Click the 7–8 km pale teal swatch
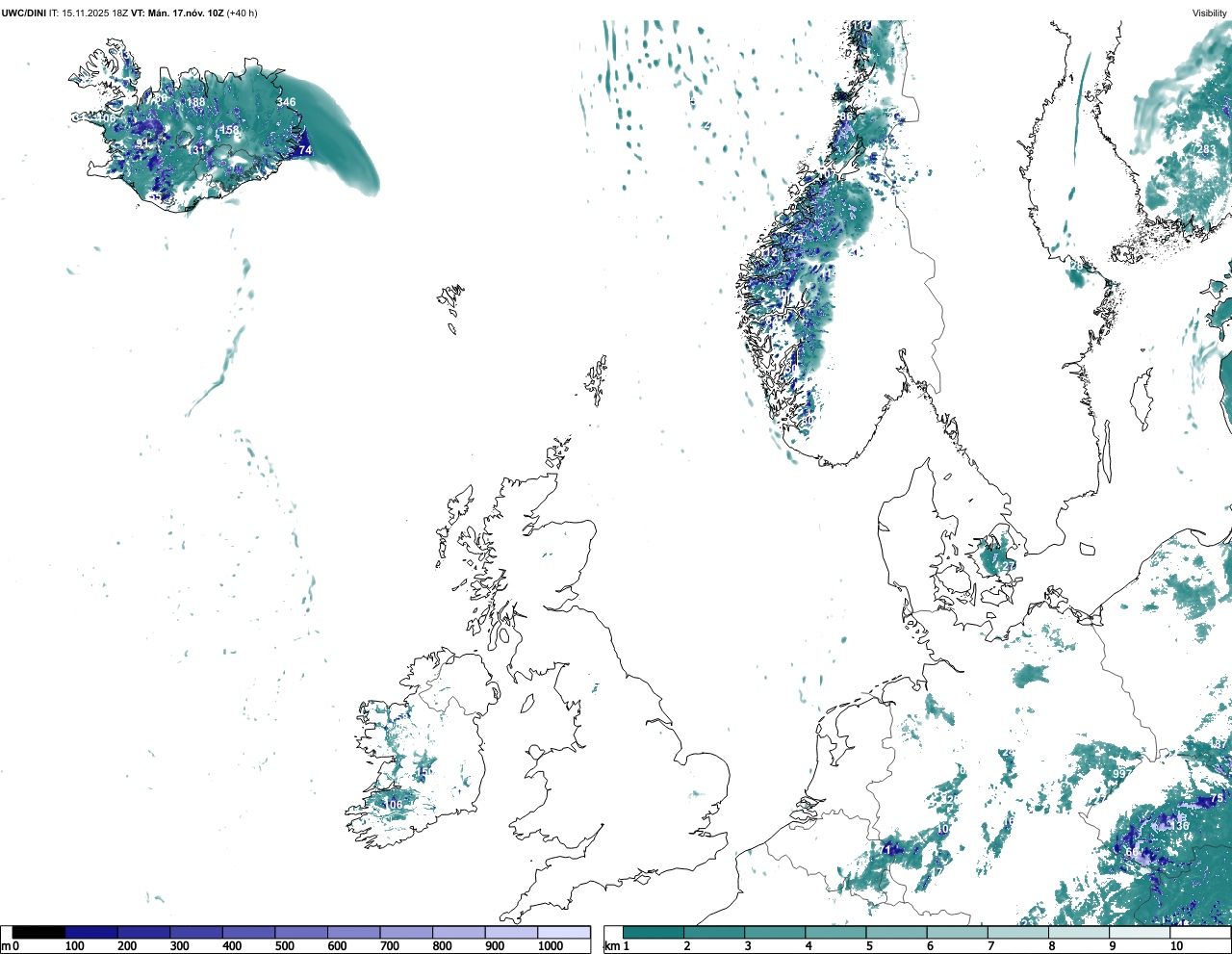Image resolution: width=1232 pixels, height=954 pixels. 1017,932
